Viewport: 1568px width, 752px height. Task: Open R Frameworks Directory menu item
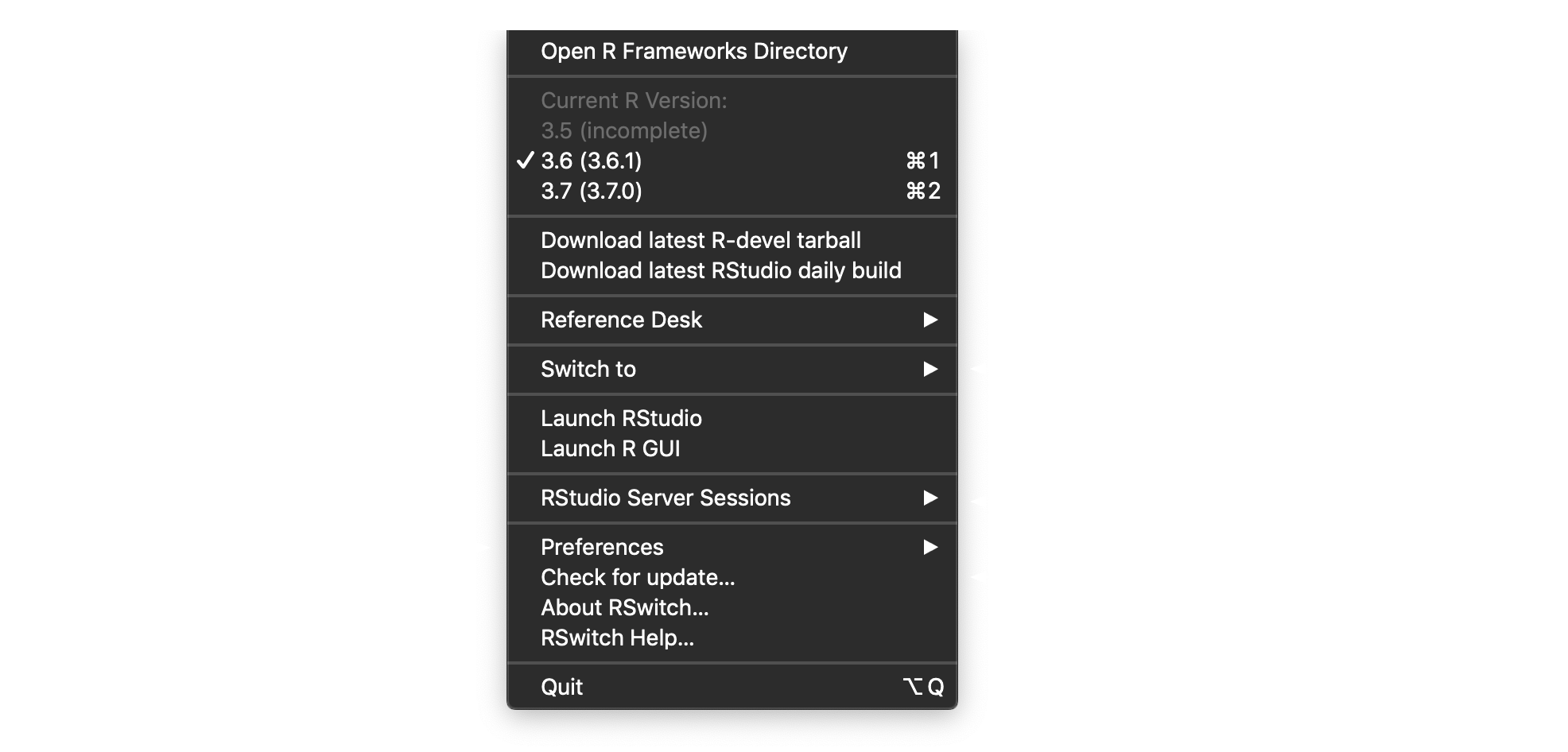pos(693,52)
